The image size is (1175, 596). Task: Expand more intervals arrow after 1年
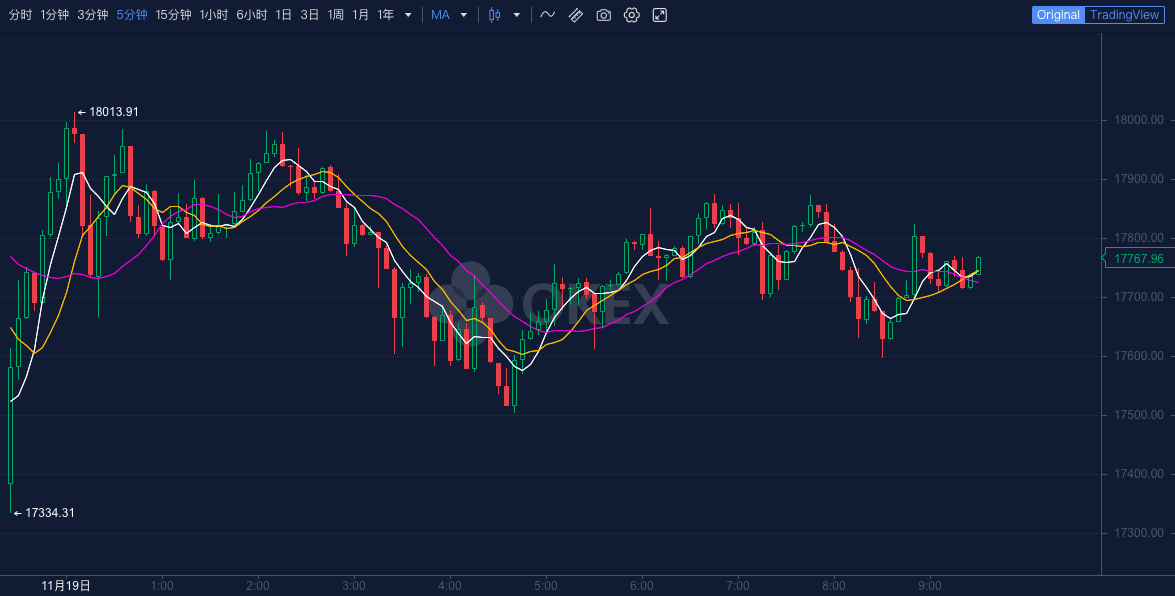408,15
